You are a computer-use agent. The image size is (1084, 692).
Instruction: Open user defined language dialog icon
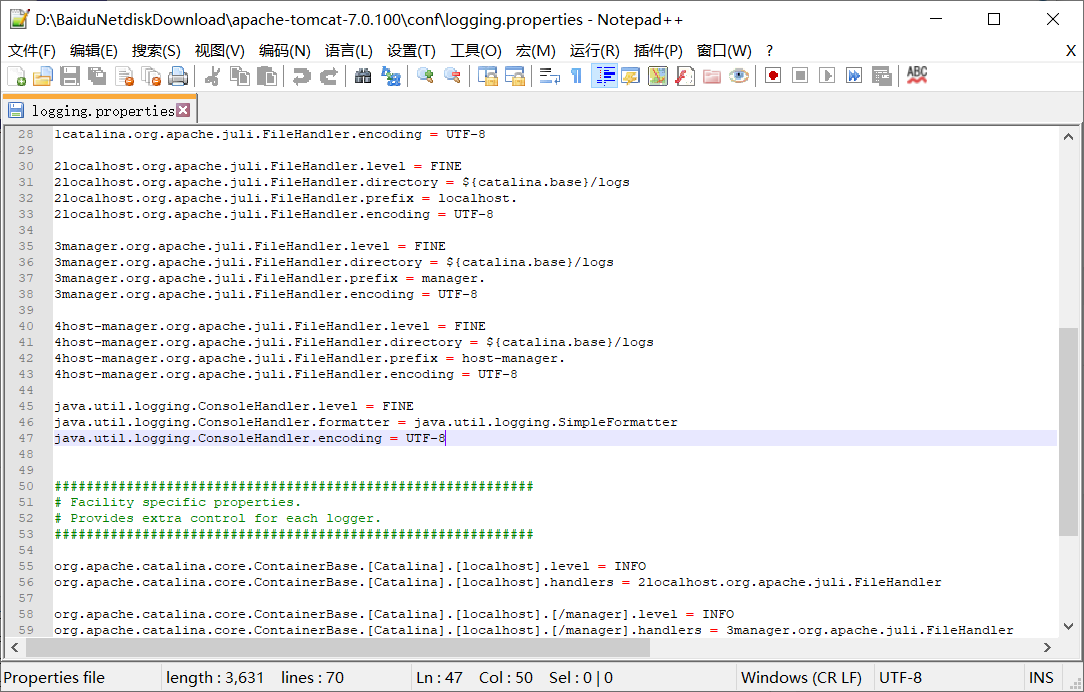[630, 76]
